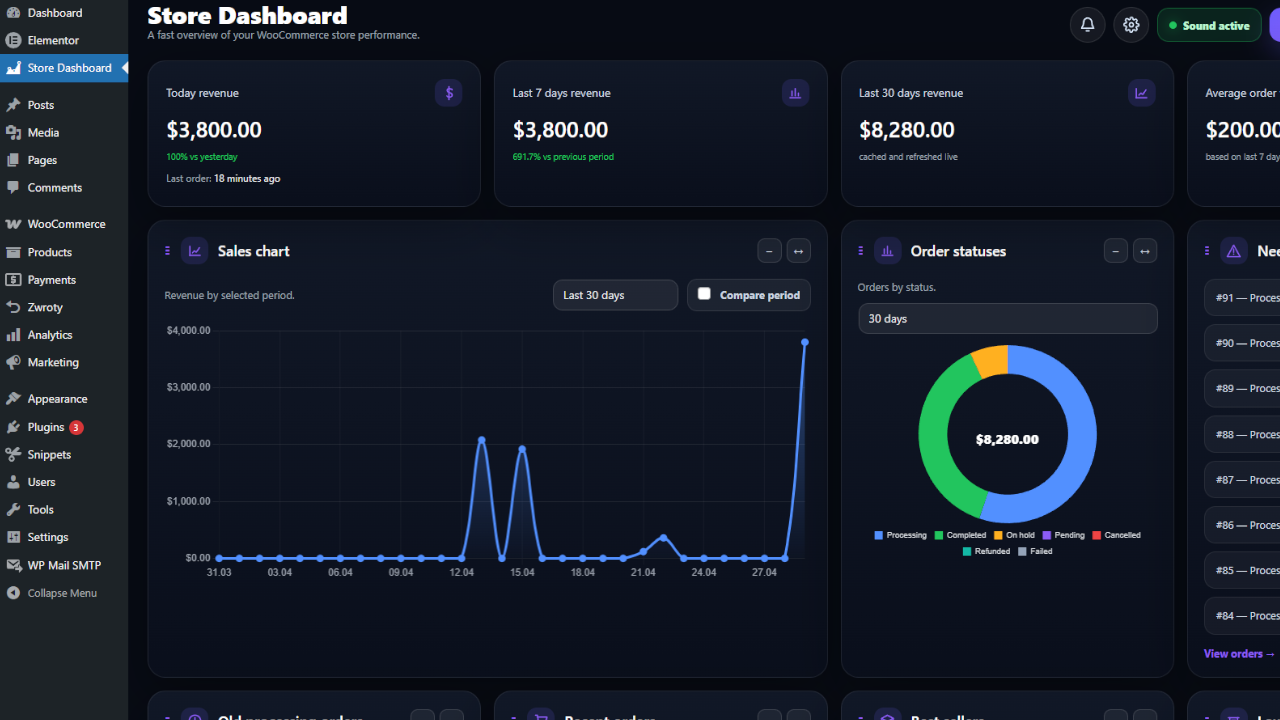Click the dollar icon on Today revenue card
1280x720 pixels.
coord(448,93)
